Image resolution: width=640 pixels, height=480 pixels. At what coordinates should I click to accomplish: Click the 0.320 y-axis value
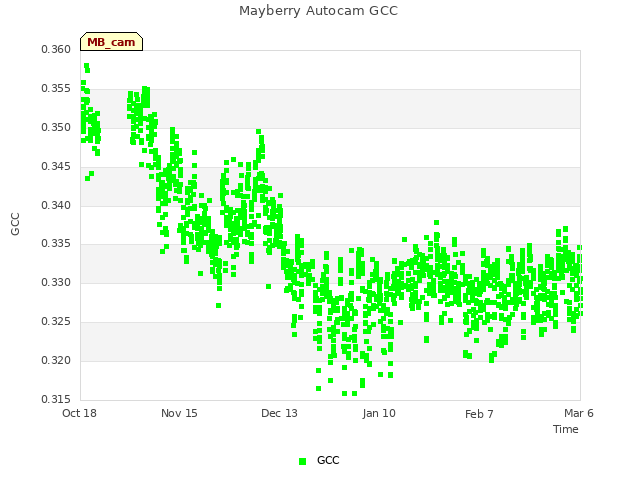point(56,360)
